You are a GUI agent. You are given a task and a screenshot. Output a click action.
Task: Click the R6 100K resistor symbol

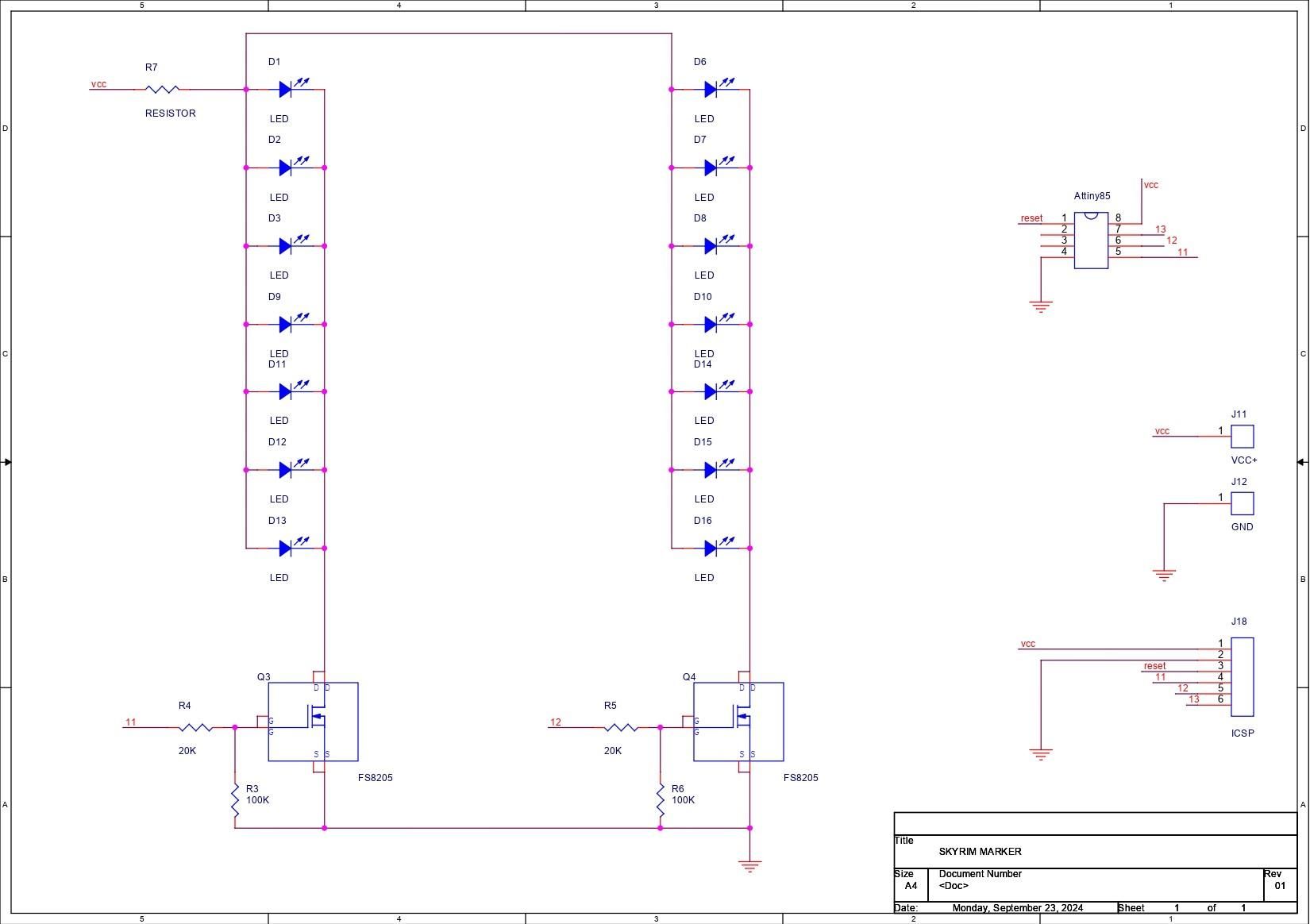(x=660, y=801)
